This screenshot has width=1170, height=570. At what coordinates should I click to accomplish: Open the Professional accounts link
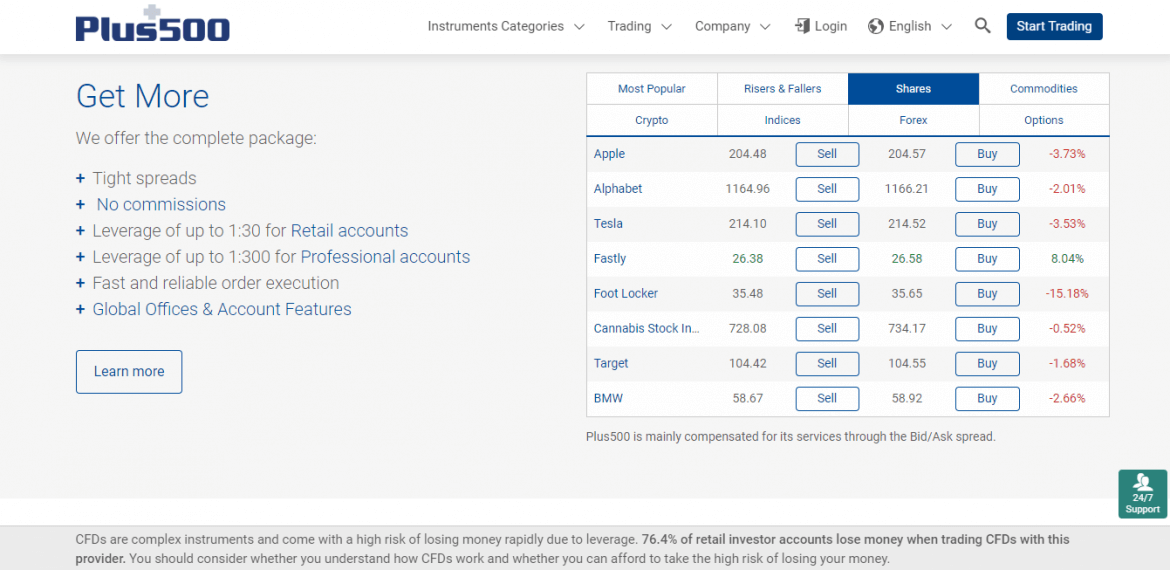385,257
